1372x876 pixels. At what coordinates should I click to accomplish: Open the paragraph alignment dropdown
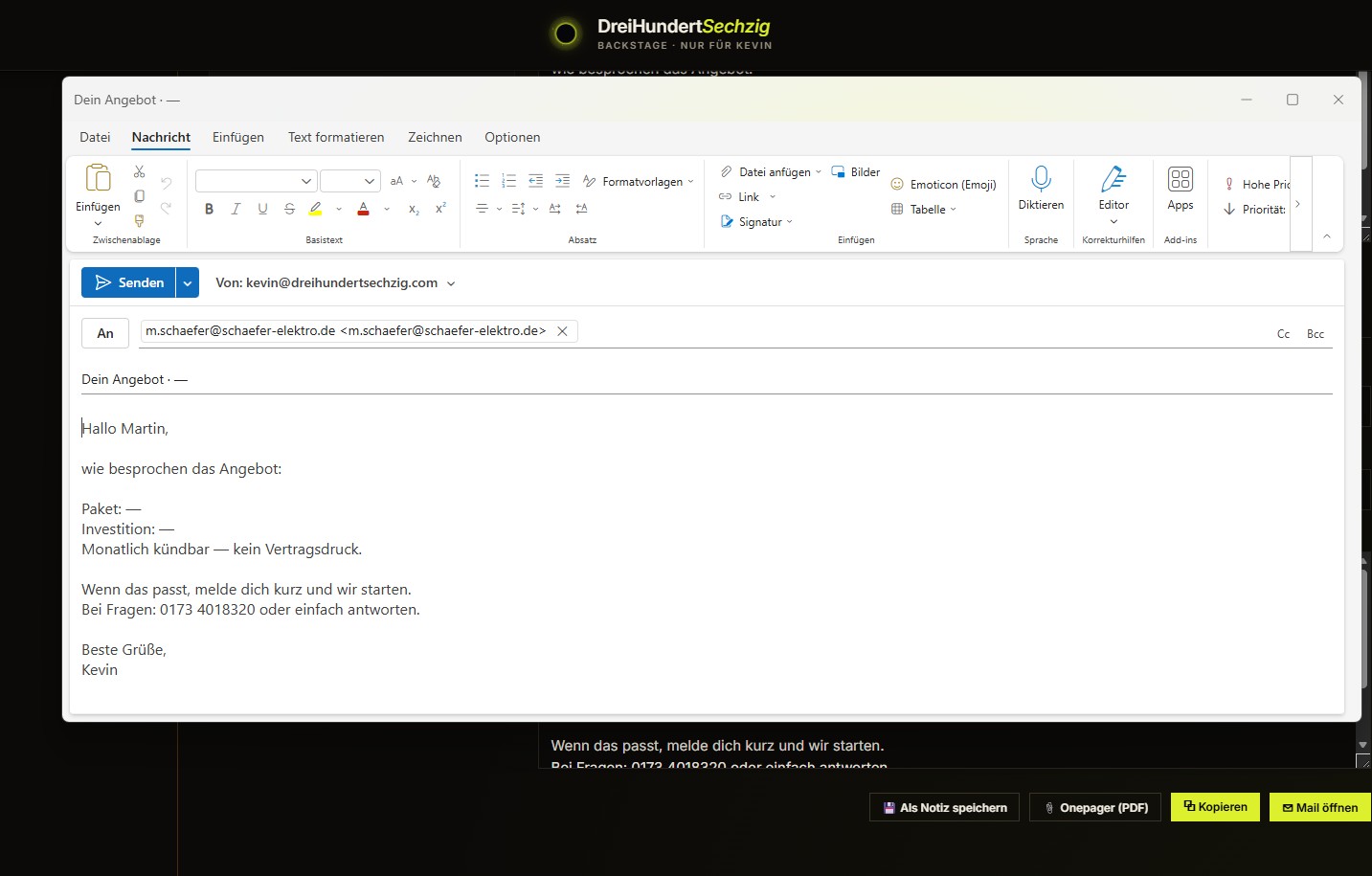point(488,209)
